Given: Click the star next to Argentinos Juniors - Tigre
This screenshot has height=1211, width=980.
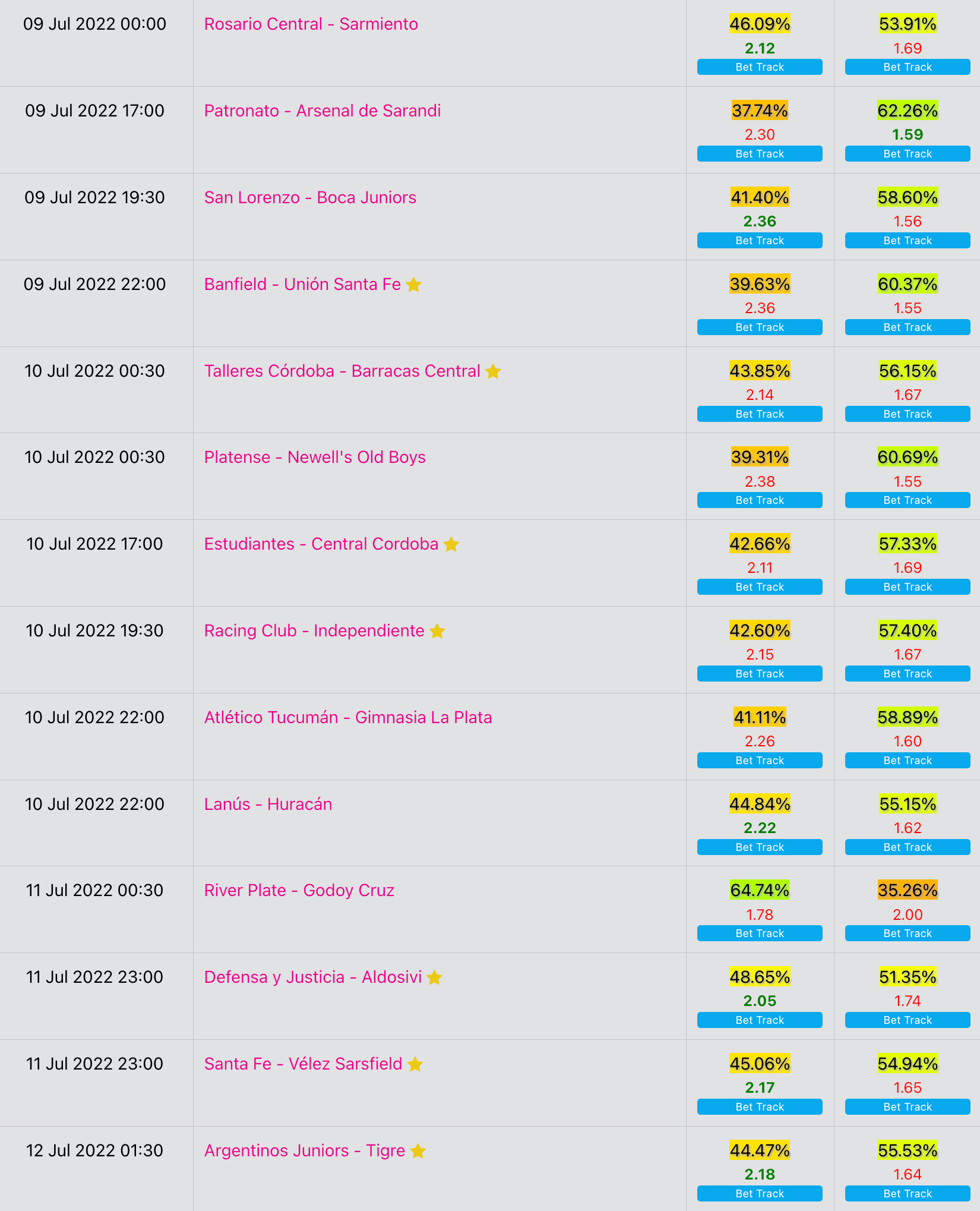Looking at the screenshot, I should [x=418, y=1151].
